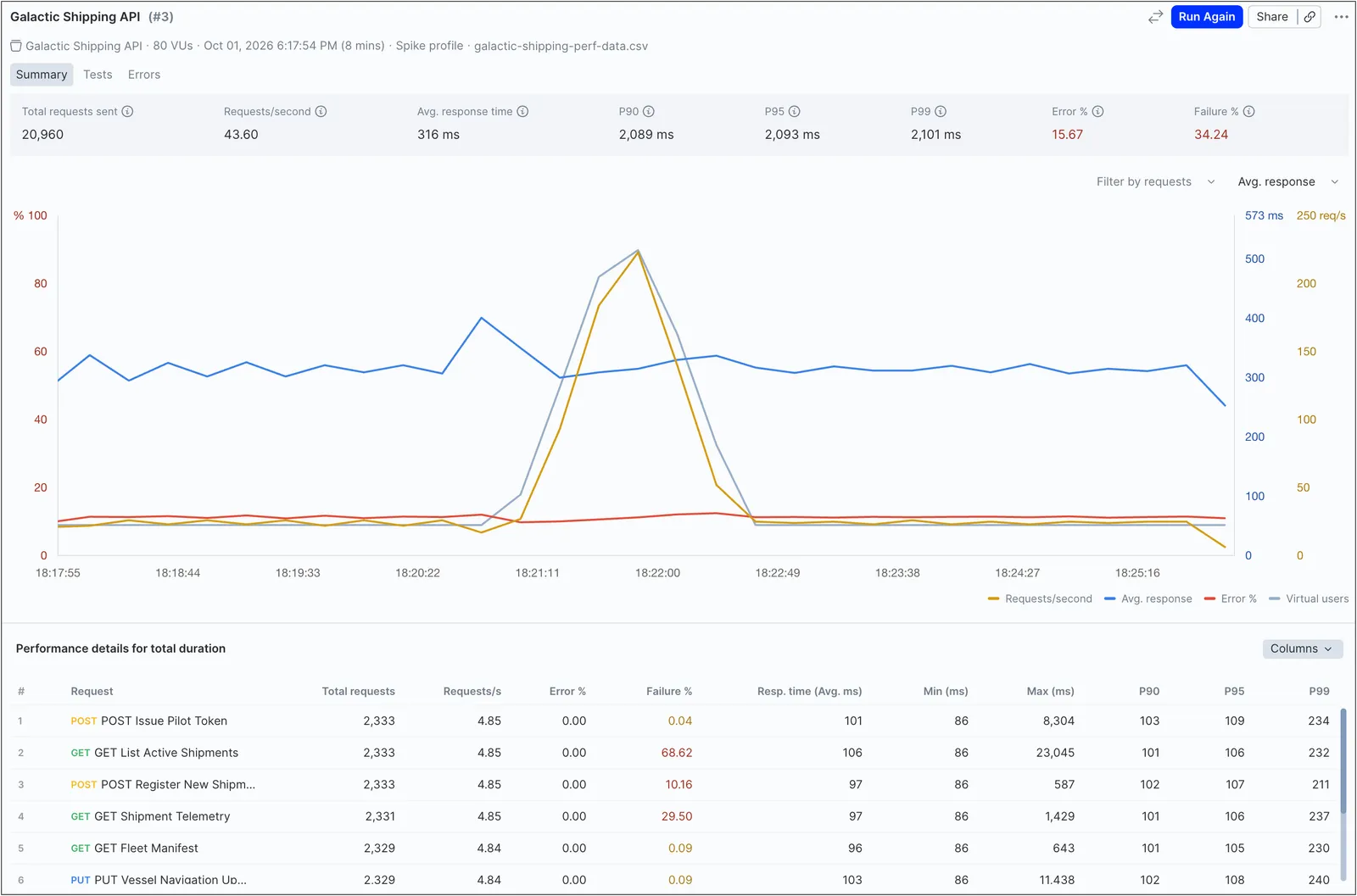Select the Summary tab
1357x896 pixels.
click(42, 75)
